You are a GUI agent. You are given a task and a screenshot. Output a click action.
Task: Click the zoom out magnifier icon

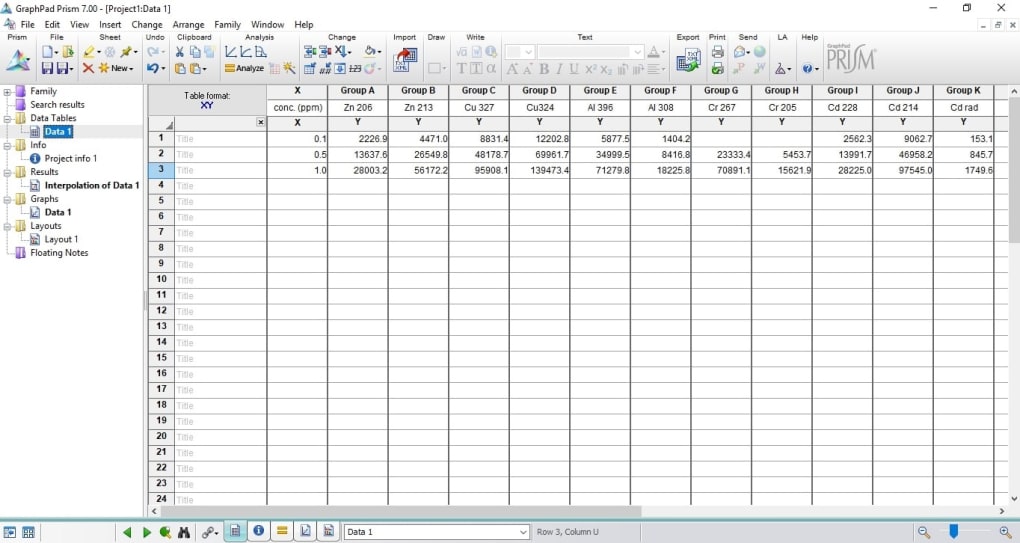tap(924, 532)
